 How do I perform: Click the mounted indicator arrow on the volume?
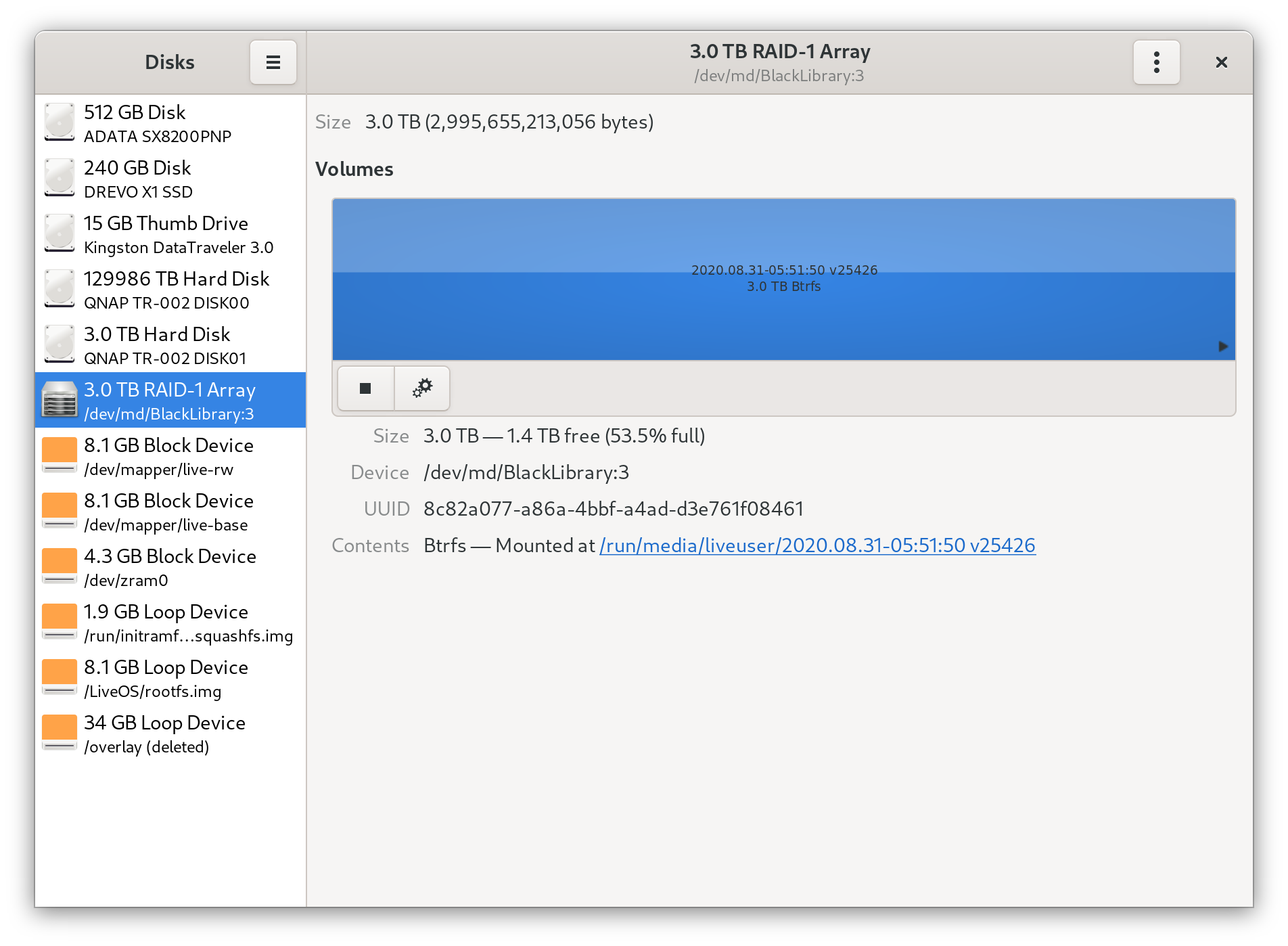click(x=1222, y=346)
